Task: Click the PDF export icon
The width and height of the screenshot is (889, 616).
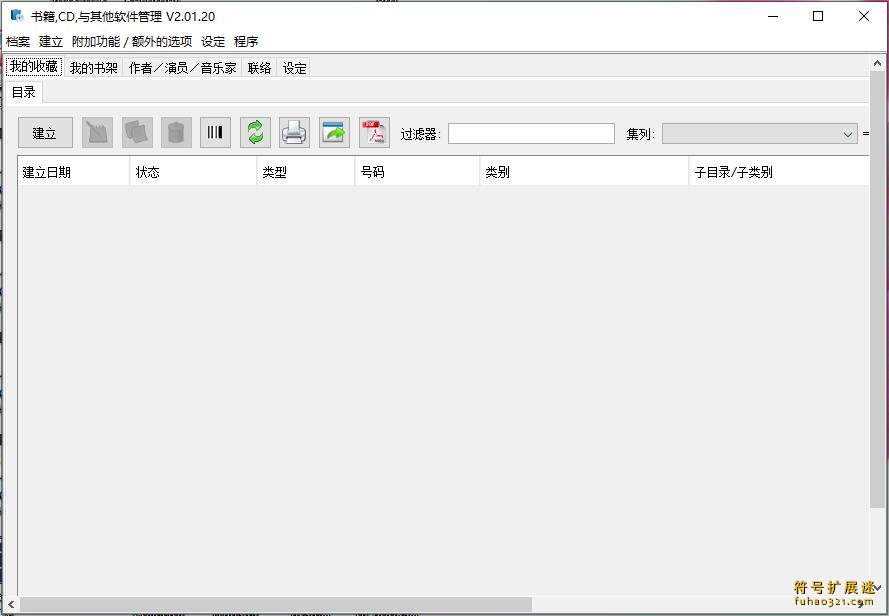Action: pyautogui.click(x=374, y=132)
